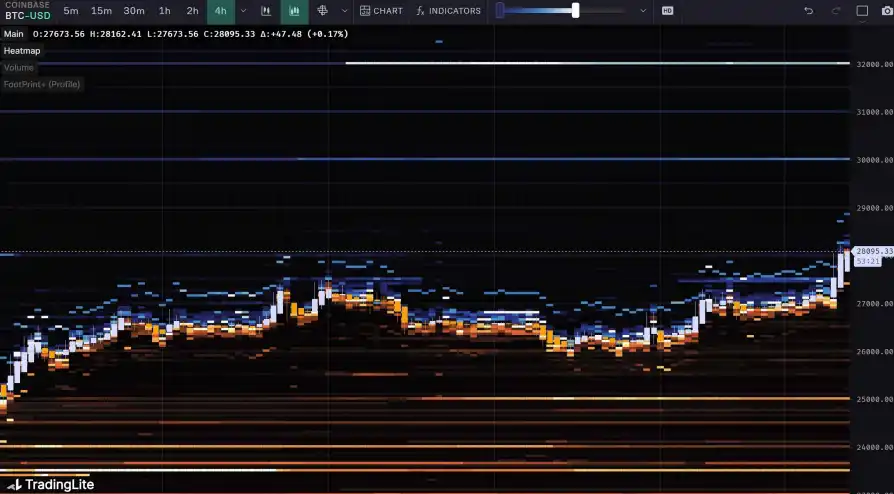The image size is (894, 494).
Task: Click the redo arrow icon
Action: click(836, 11)
